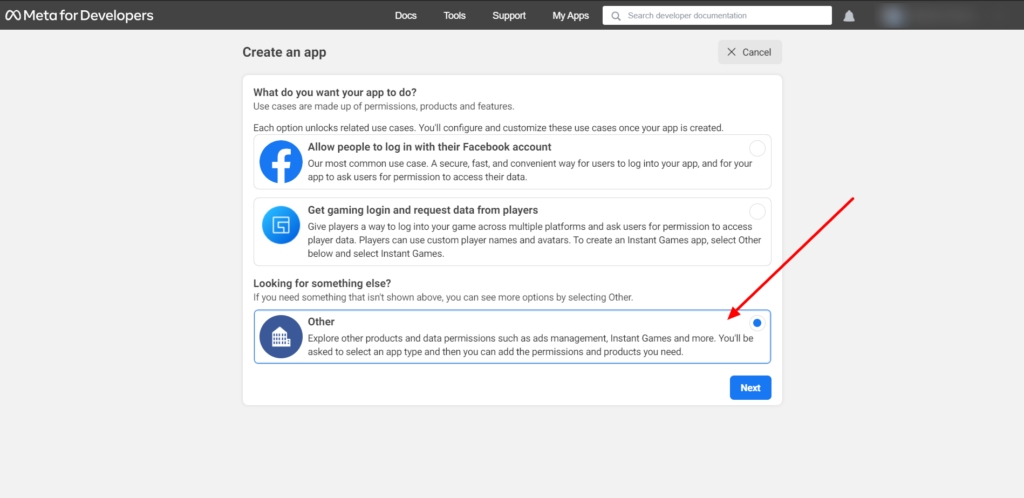This screenshot has width=1024, height=498.
Task: Select the Other option radio button
Action: [757, 323]
